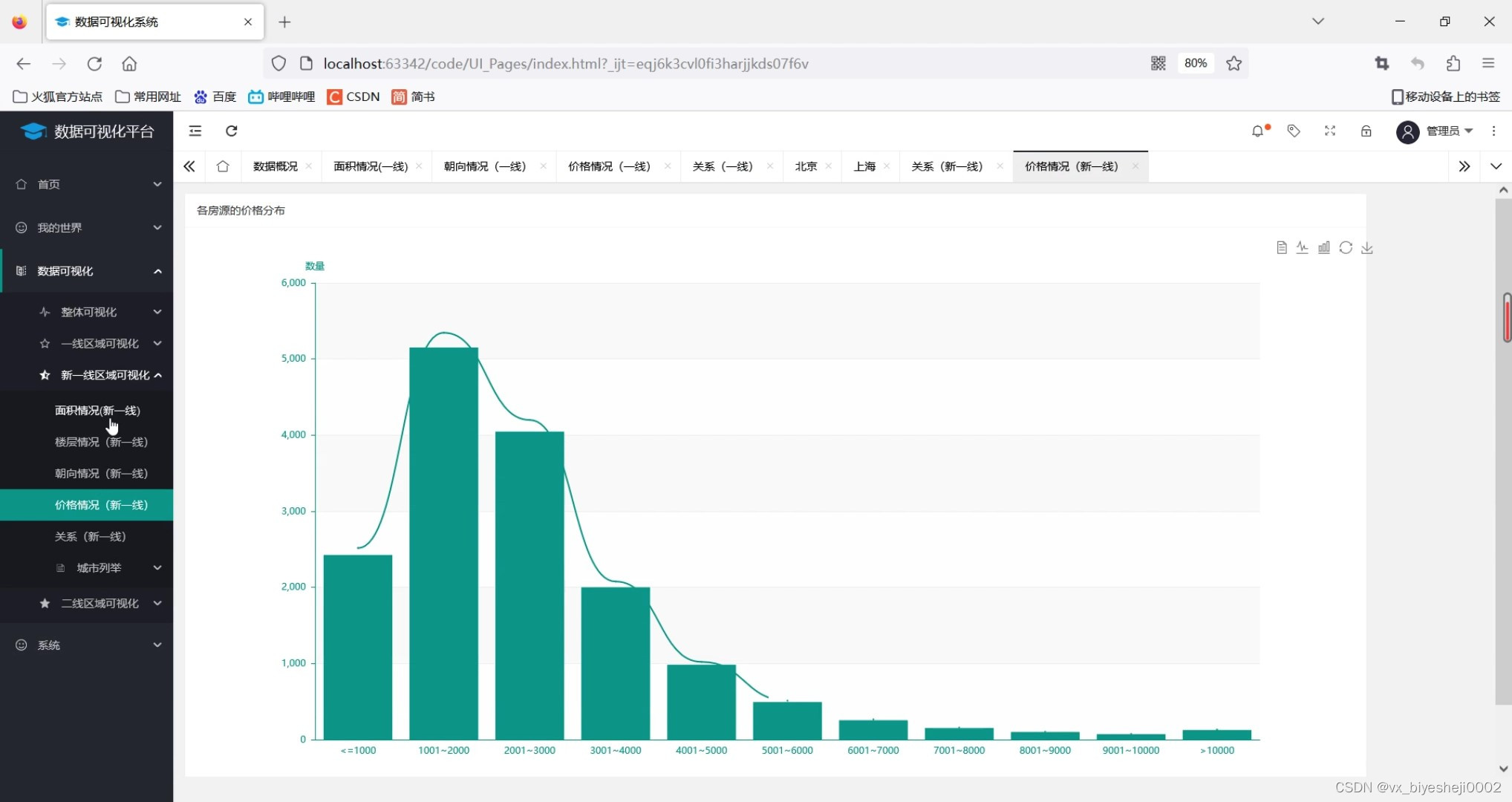Screen dimensions: 1512x802
Task: Click the lock screen icon
Action: pos(1366,131)
